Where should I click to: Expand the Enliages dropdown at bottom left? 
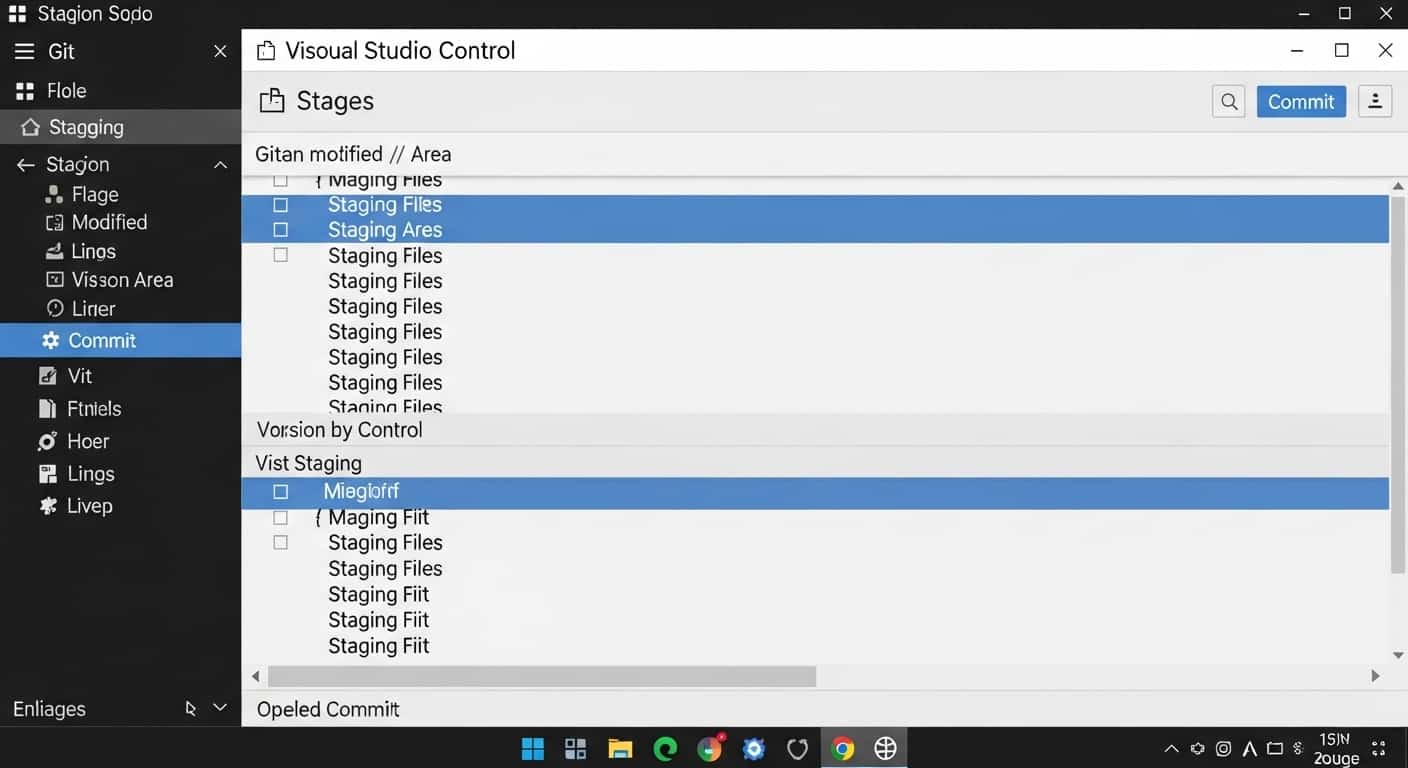coord(219,708)
